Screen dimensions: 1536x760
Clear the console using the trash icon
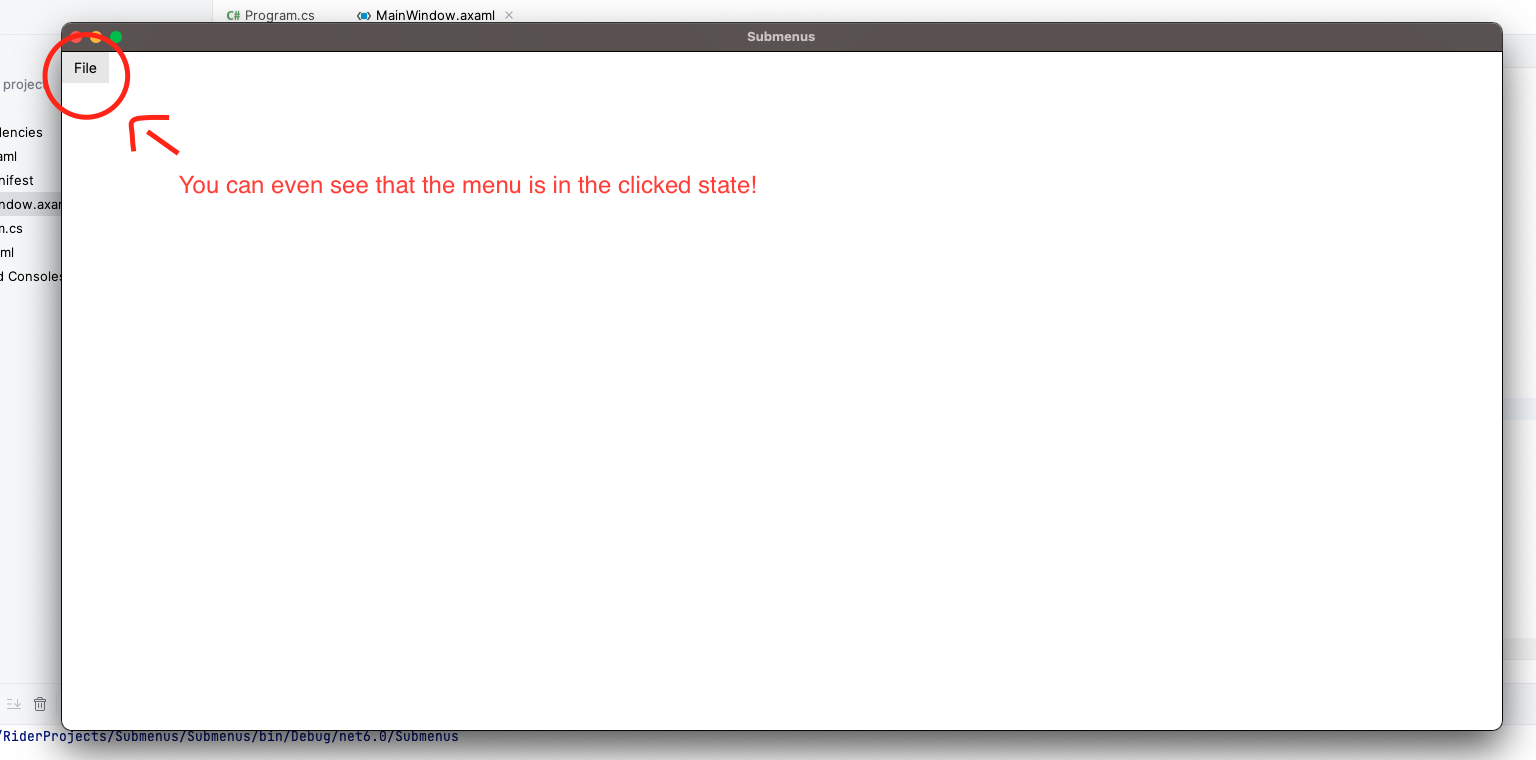tap(39, 703)
